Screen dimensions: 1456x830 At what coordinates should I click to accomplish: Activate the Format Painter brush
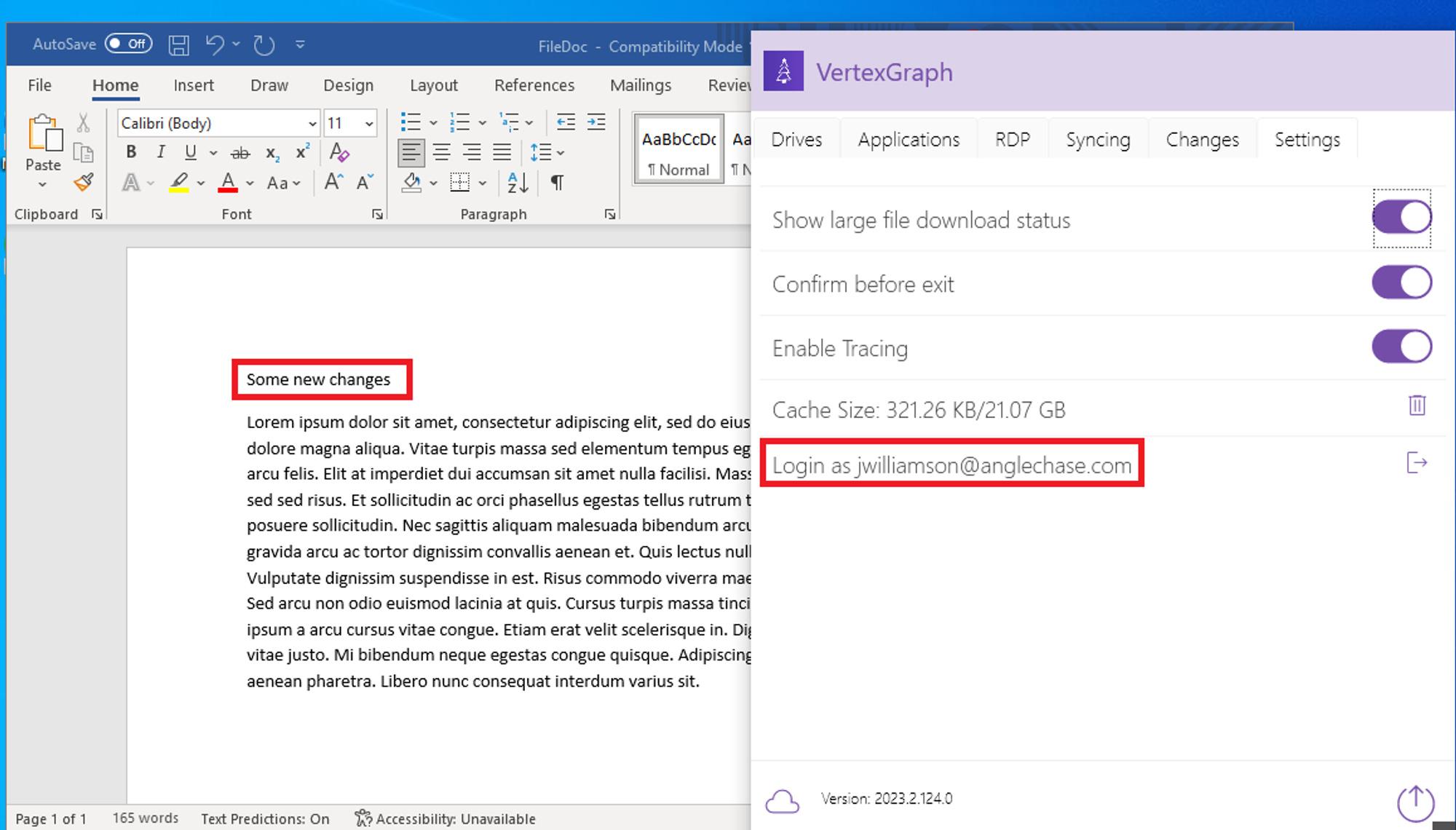[x=84, y=182]
